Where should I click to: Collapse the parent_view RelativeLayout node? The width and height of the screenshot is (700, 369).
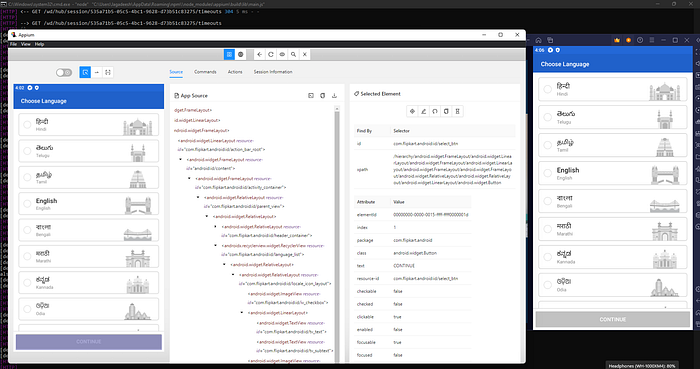198,197
